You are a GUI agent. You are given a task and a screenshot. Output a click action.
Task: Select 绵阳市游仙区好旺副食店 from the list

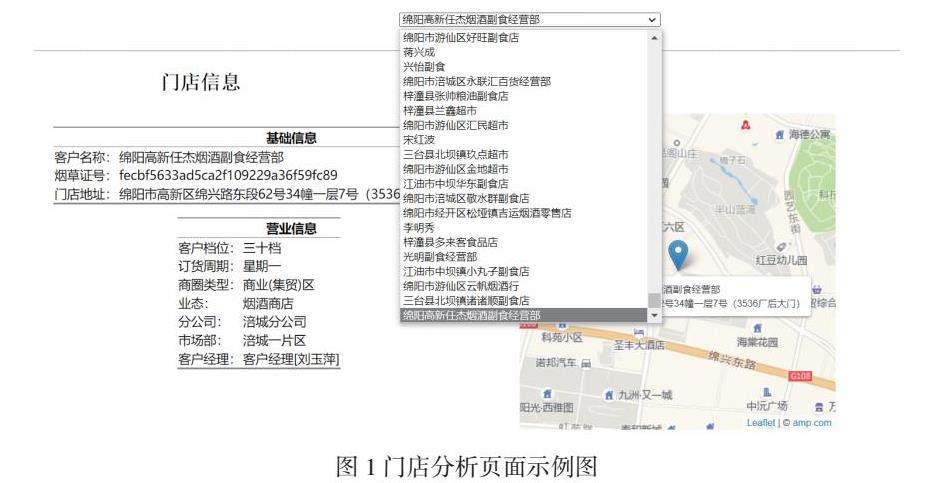coord(461,38)
